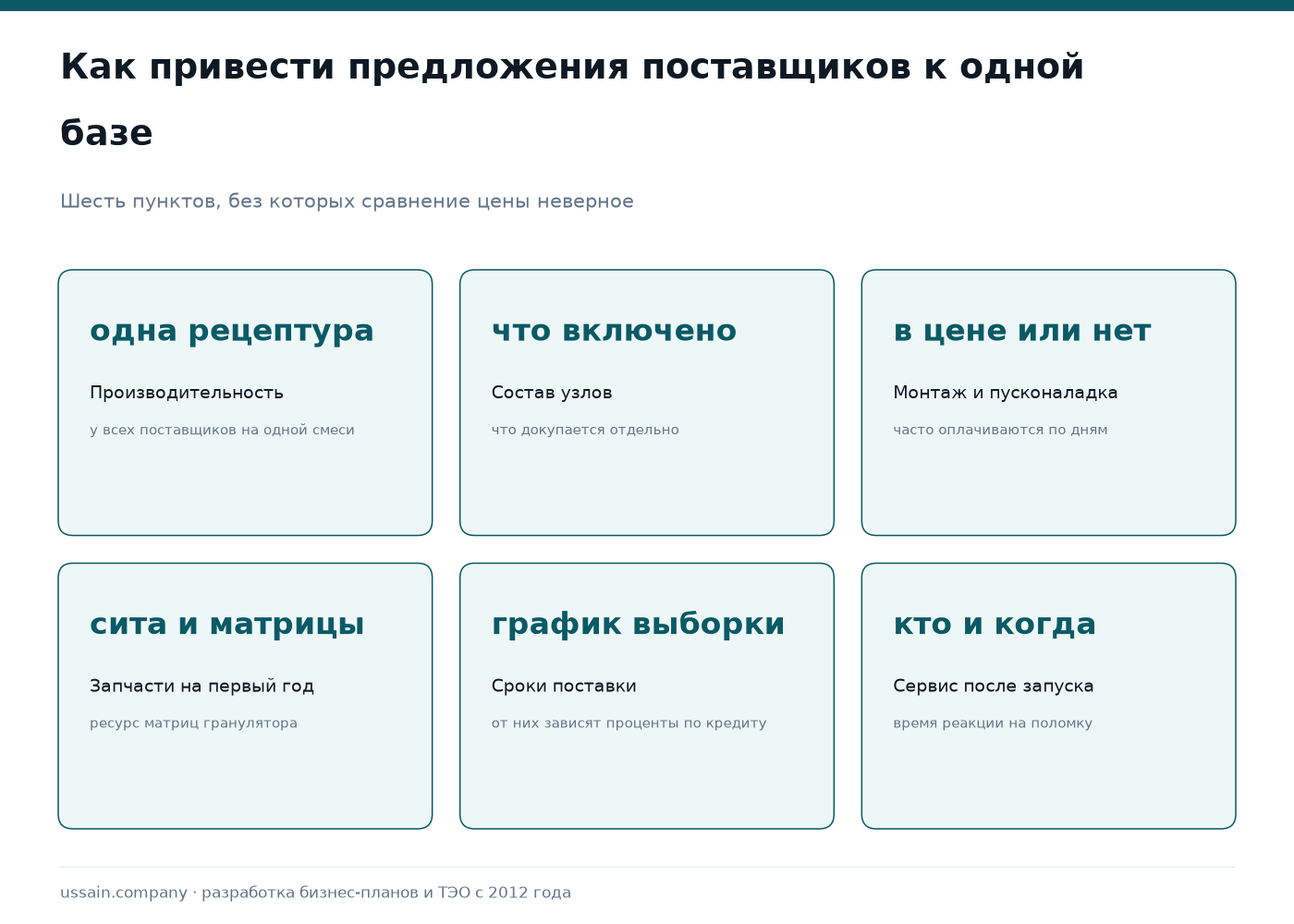Click the heading "график выборки"
1294x924 pixels.
tap(638, 625)
